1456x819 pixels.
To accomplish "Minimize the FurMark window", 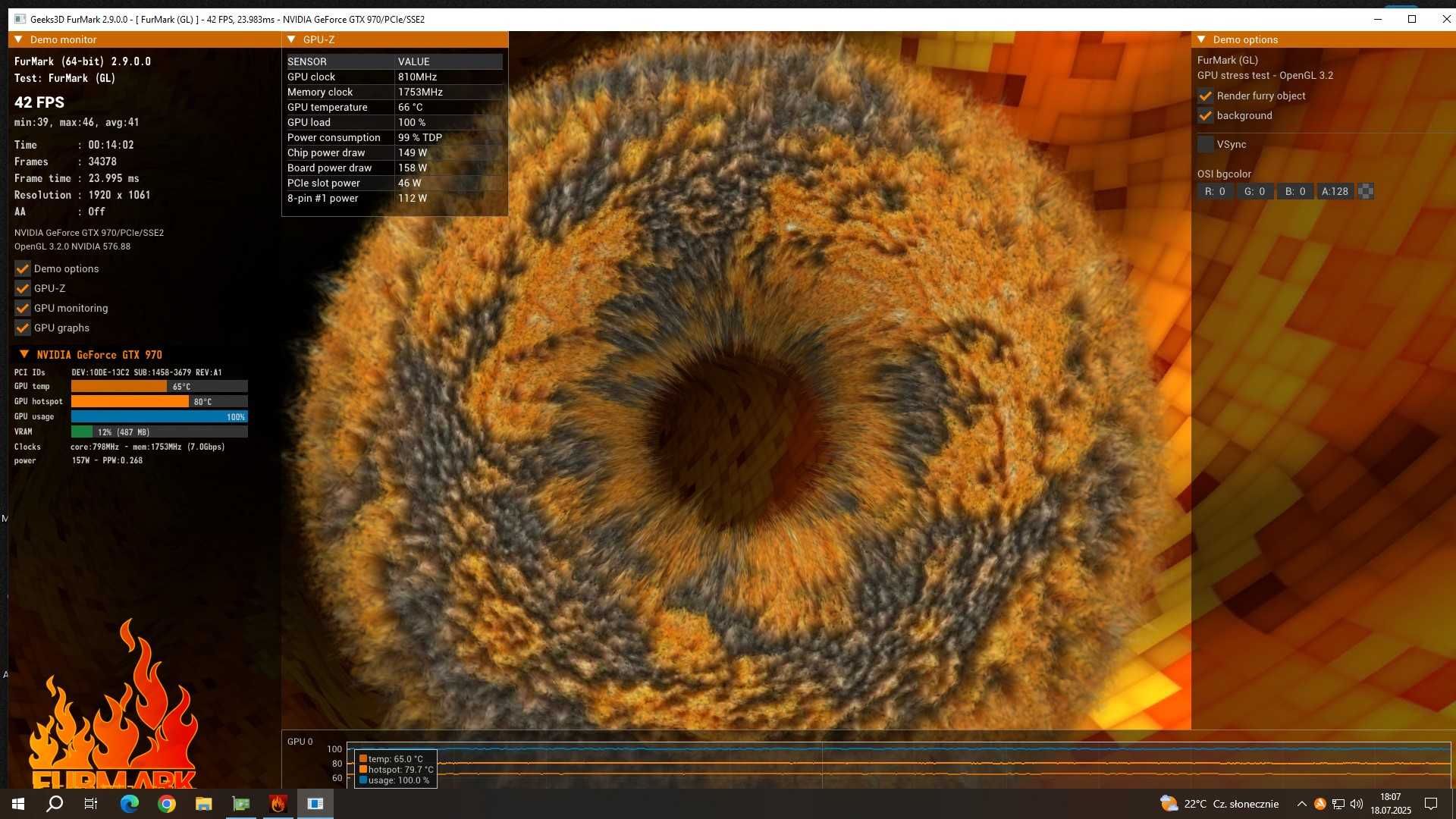I will point(1378,19).
